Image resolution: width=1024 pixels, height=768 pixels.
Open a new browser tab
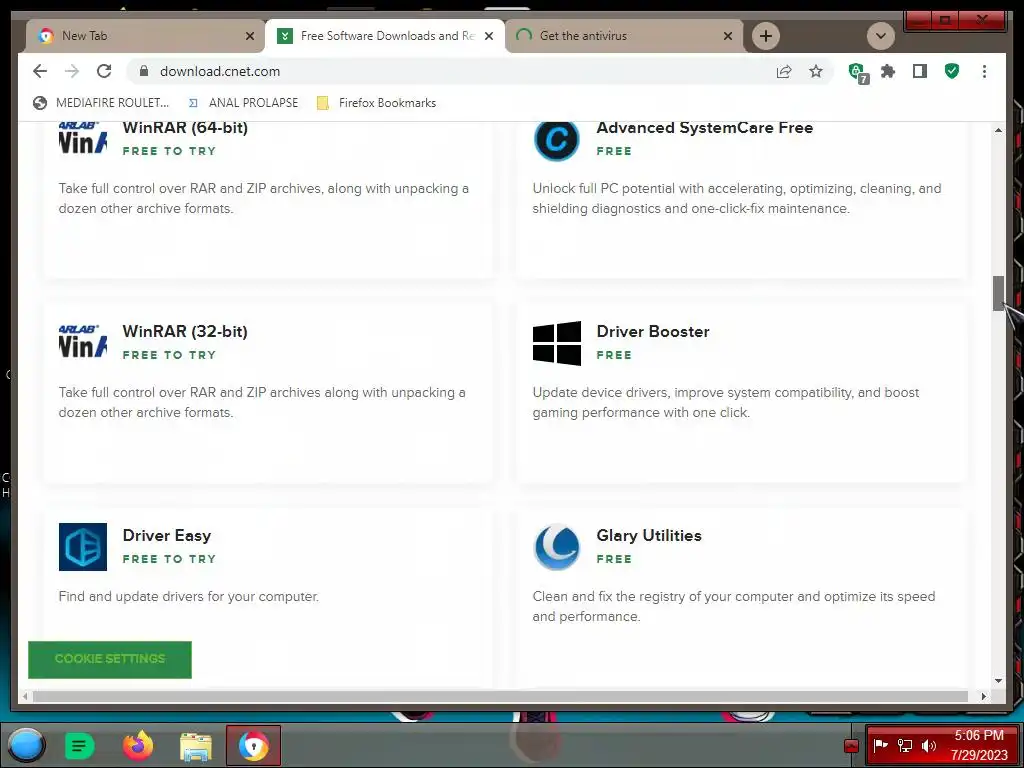point(766,36)
